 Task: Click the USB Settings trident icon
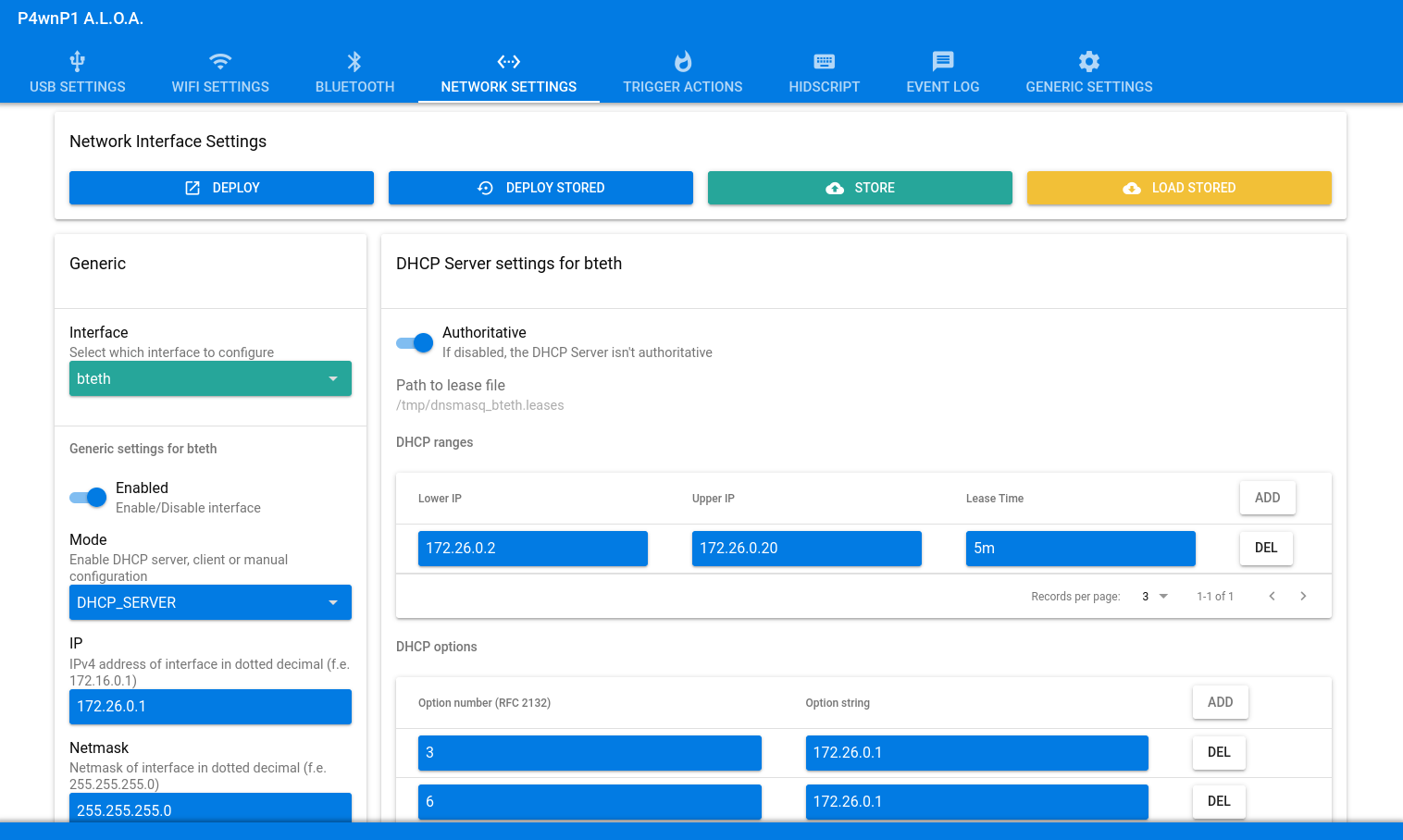point(78,62)
